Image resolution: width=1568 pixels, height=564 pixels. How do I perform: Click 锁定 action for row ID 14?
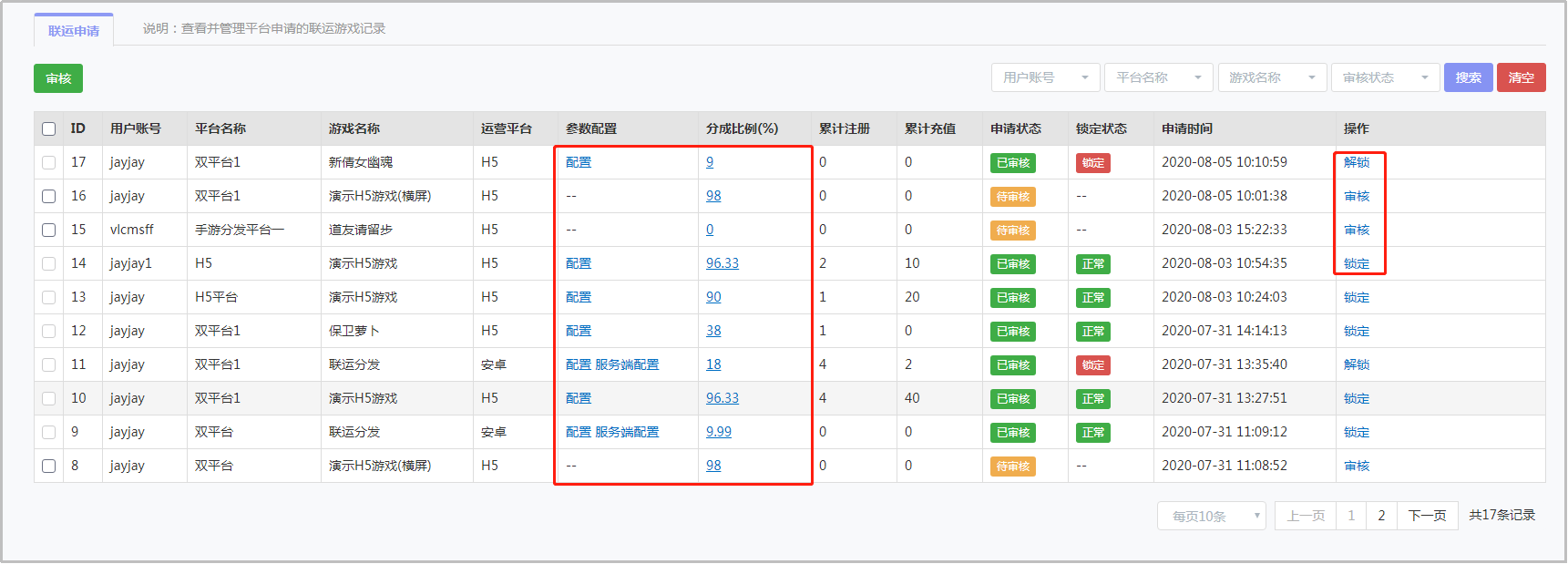click(1357, 263)
